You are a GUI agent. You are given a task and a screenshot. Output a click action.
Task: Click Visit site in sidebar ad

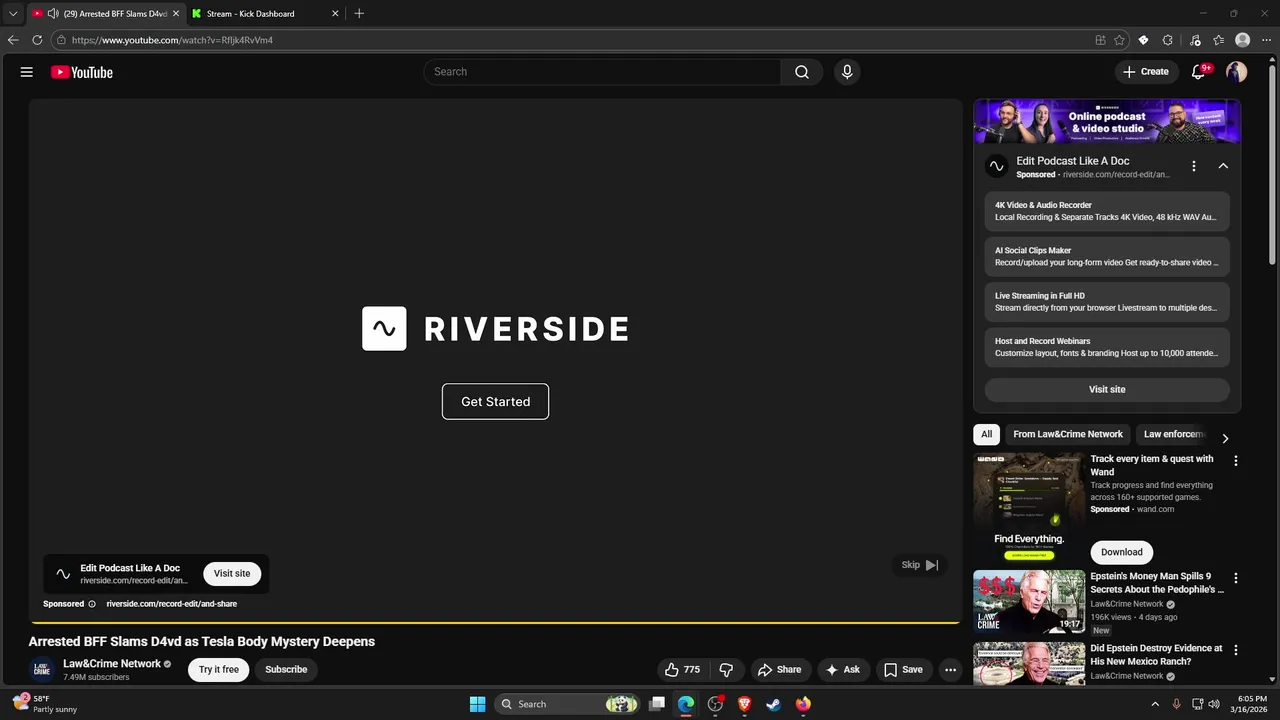coord(1107,389)
